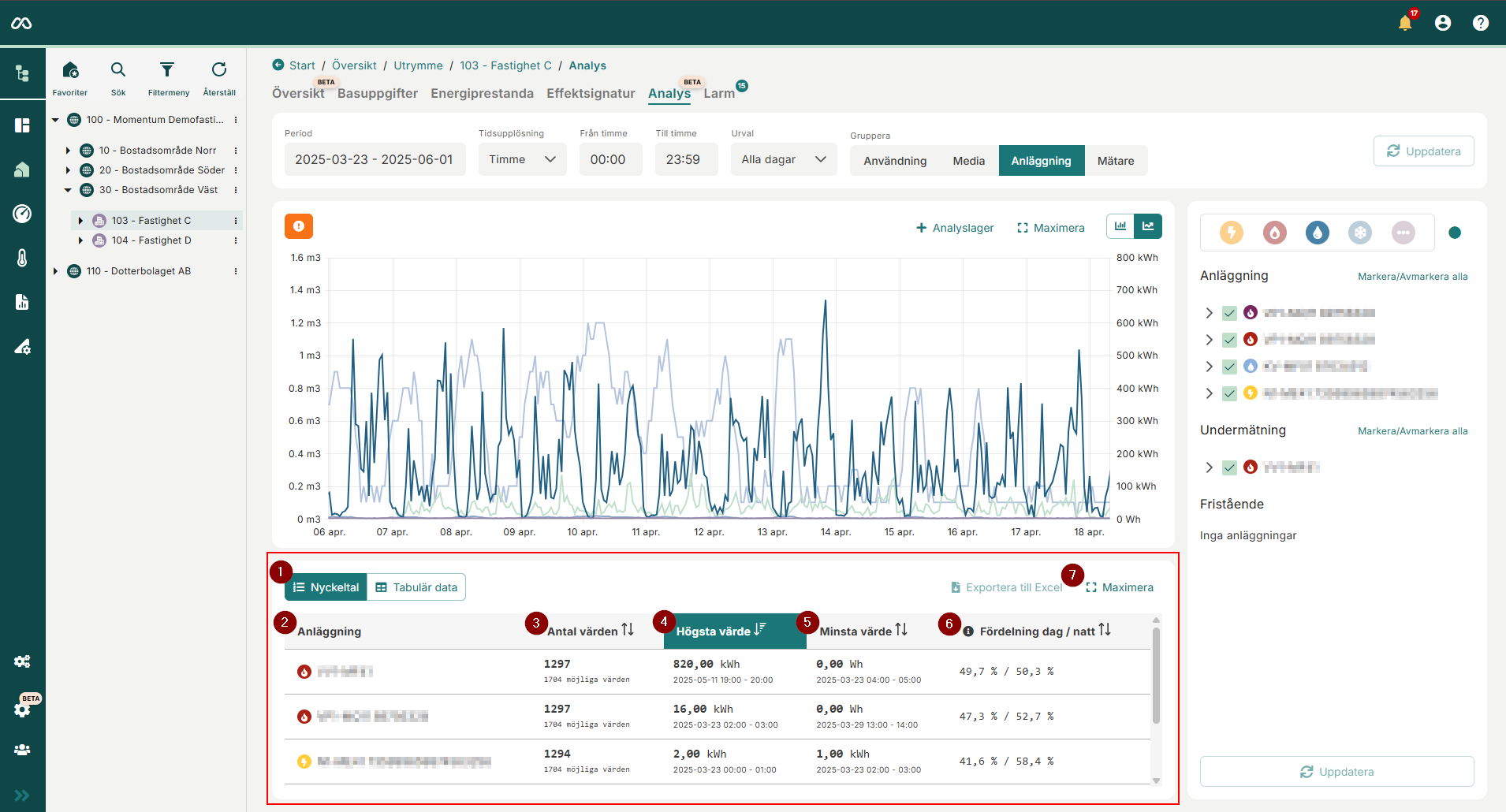Image resolution: width=1506 pixels, height=812 pixels.
Task: Add an Analyslager
Action: pos(954,228)
